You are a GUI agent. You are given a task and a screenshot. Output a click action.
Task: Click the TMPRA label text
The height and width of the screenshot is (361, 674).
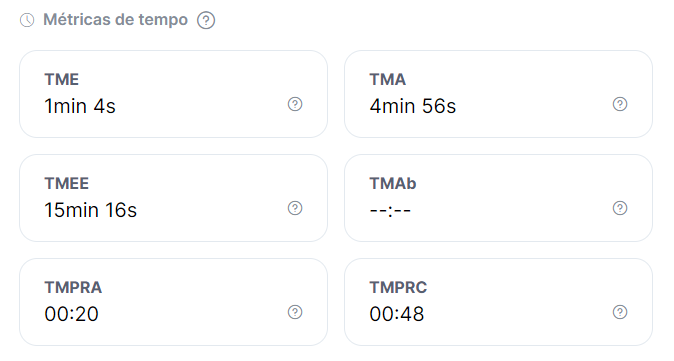[x=73, y=288]
